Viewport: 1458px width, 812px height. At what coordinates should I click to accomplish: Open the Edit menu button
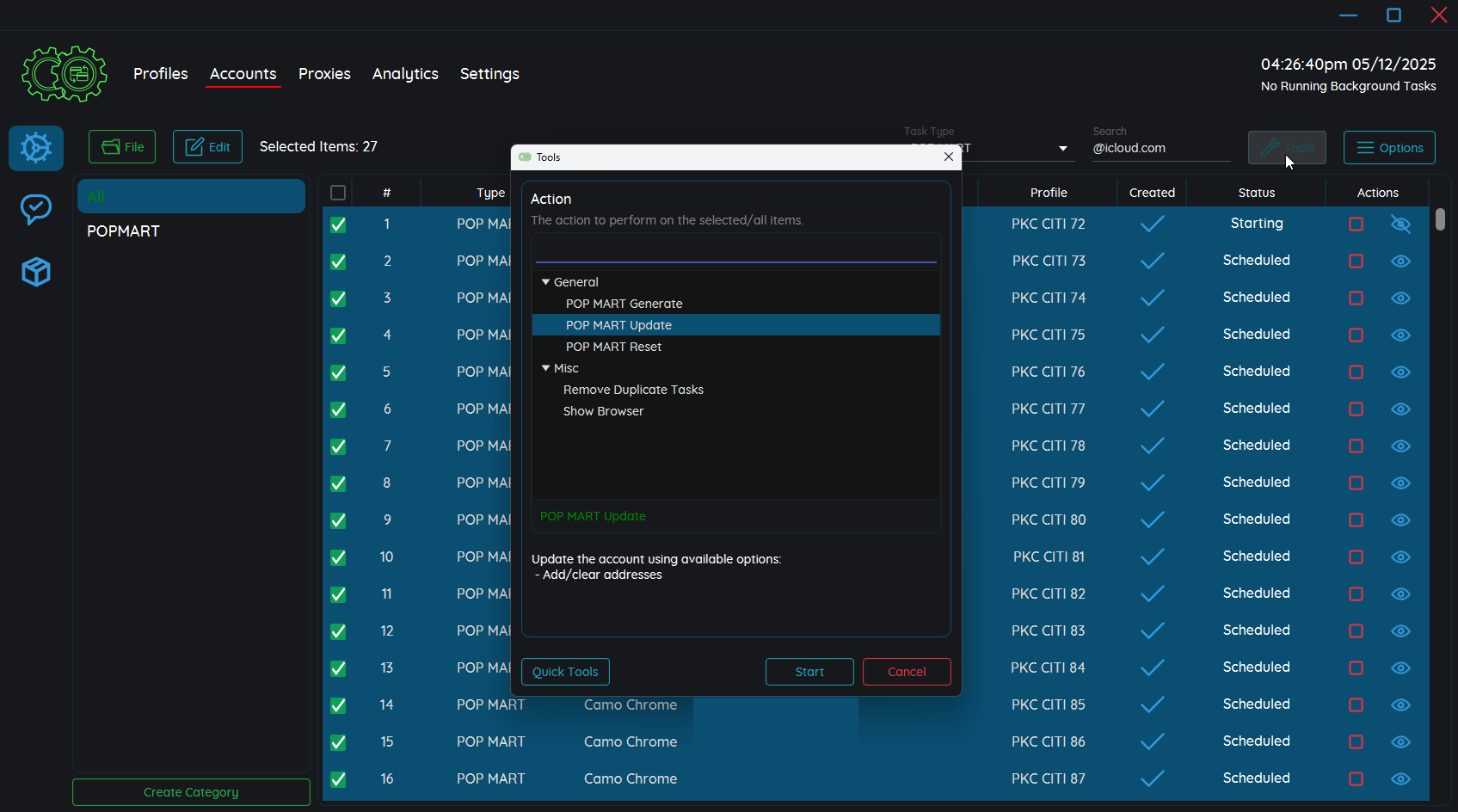click(x=207, y=147)
